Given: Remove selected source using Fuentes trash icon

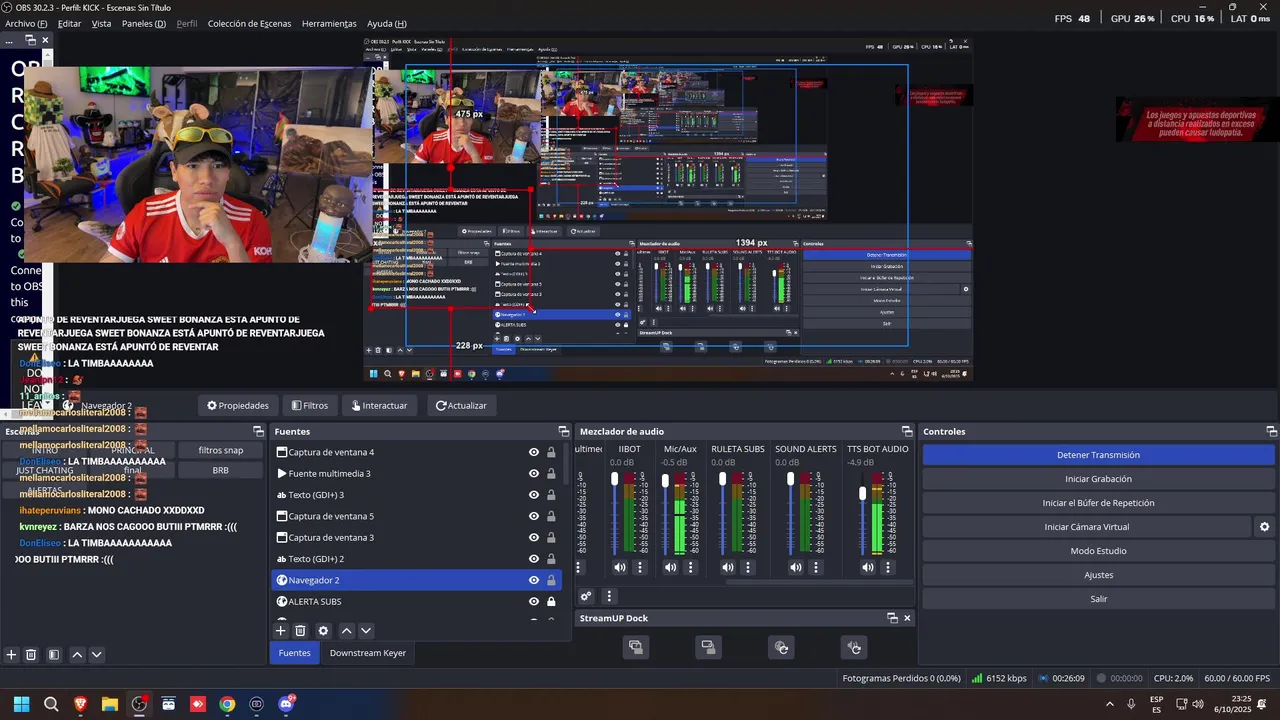Looking at the screenshot, I should coord(300,631).
